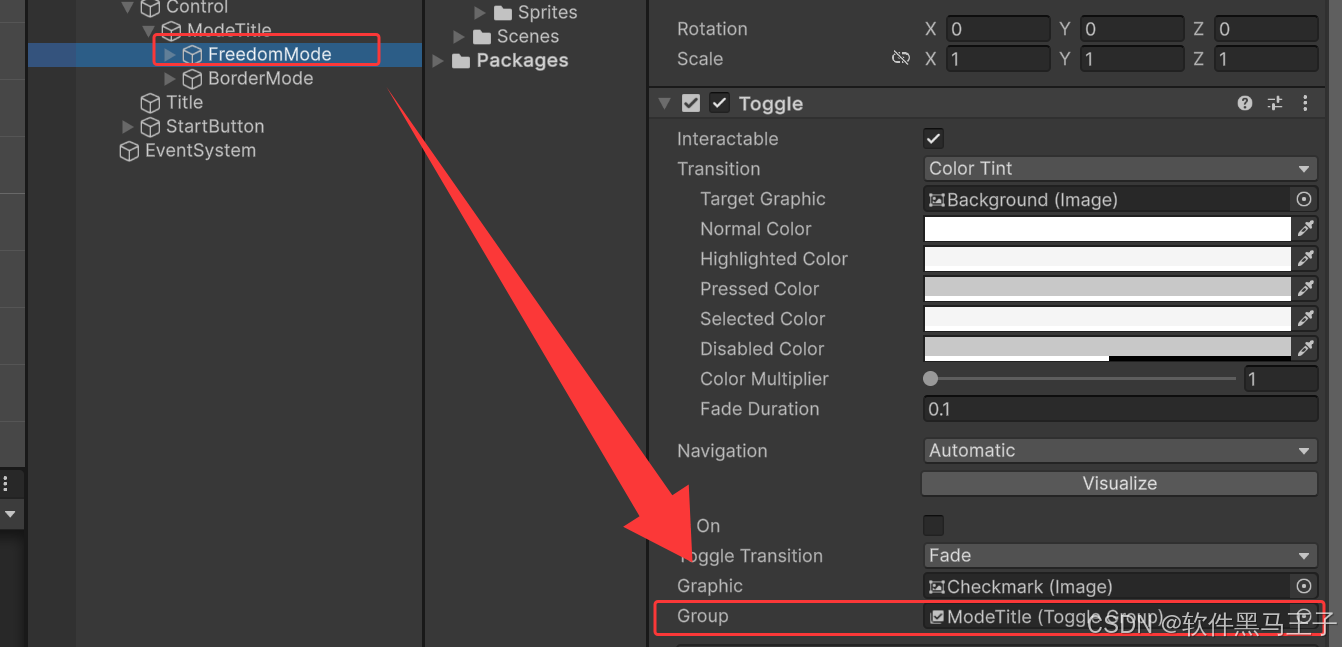The width and height of the screenshot is (1342, 647).
Task: Click the Graphic Checkmark (Image) field
Action: [x=1107, y=586]
